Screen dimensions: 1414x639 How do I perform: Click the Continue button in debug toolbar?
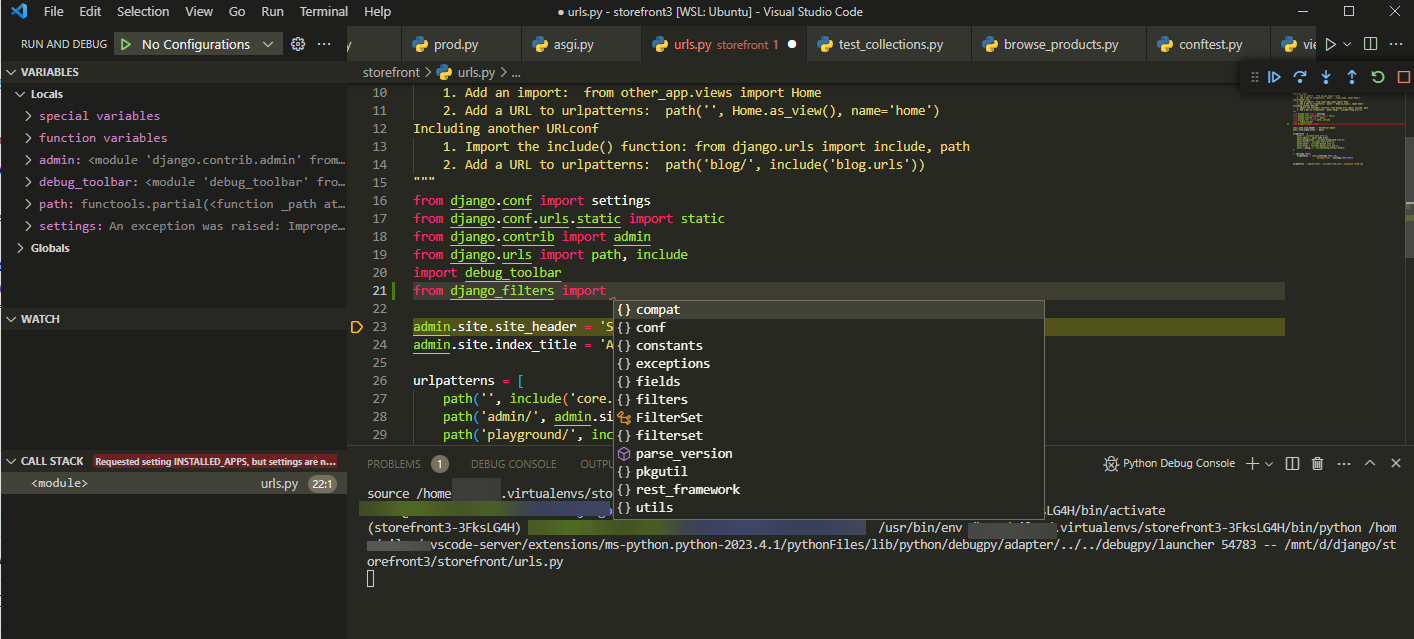click(1274, 77)
